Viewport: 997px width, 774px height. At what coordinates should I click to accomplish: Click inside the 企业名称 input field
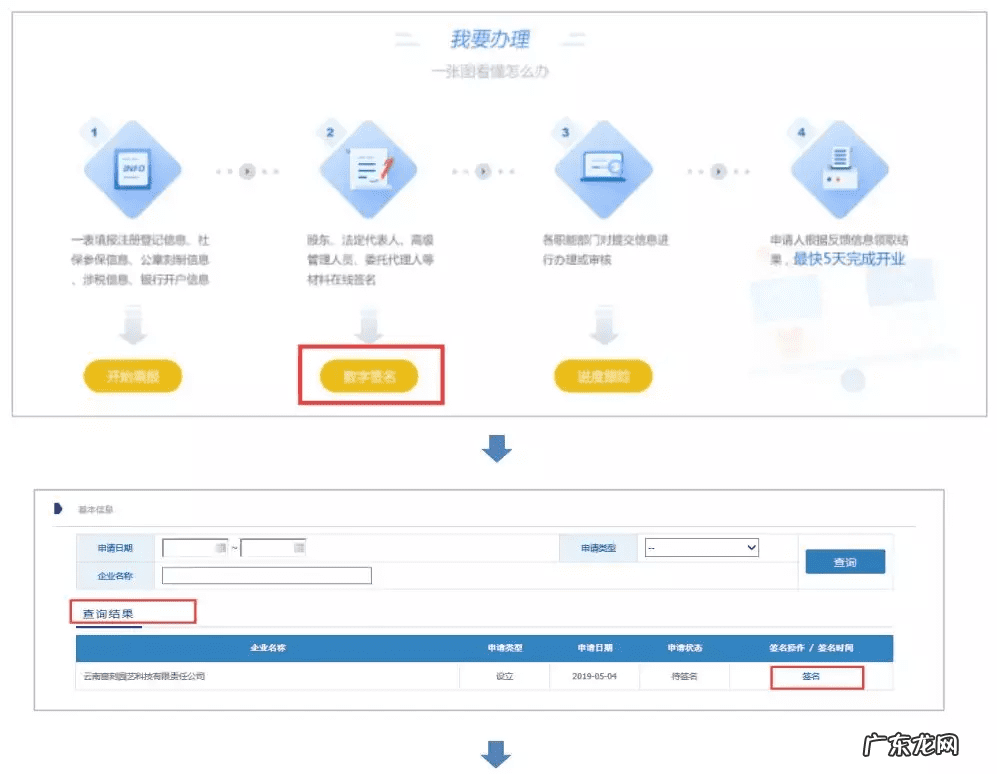(265, 575)
